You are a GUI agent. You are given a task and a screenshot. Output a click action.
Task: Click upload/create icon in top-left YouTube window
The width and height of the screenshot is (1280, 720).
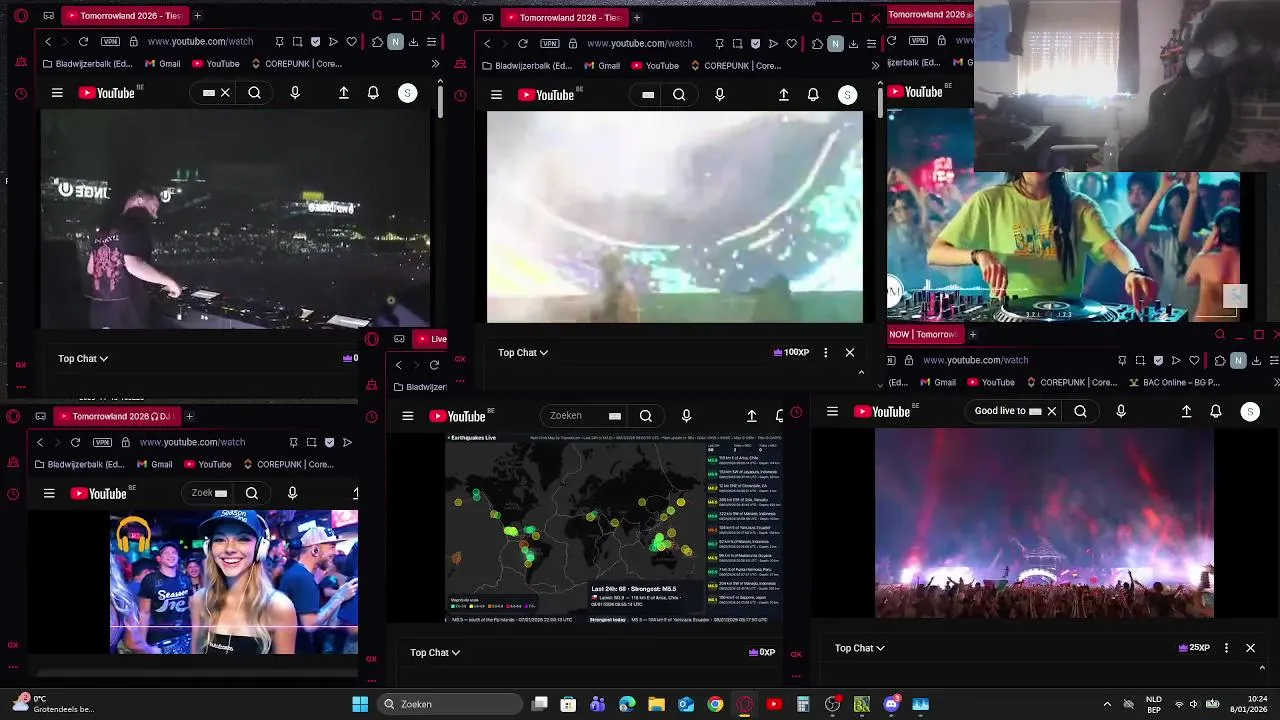coord(344,93)
